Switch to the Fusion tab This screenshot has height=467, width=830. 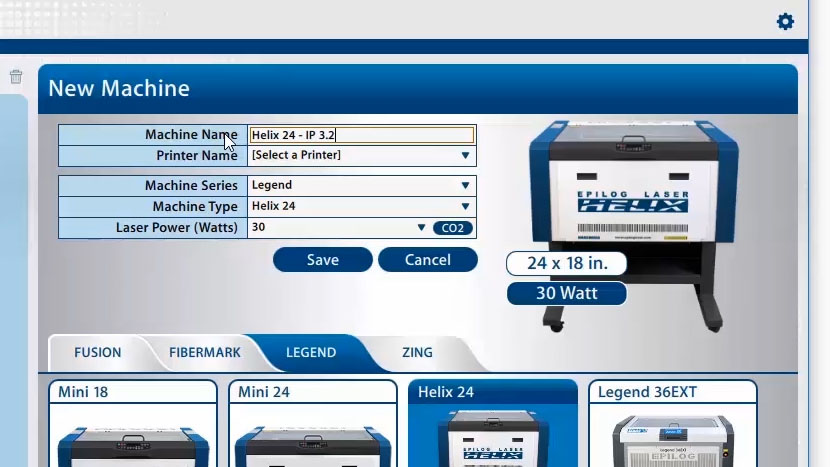[97, 352]
